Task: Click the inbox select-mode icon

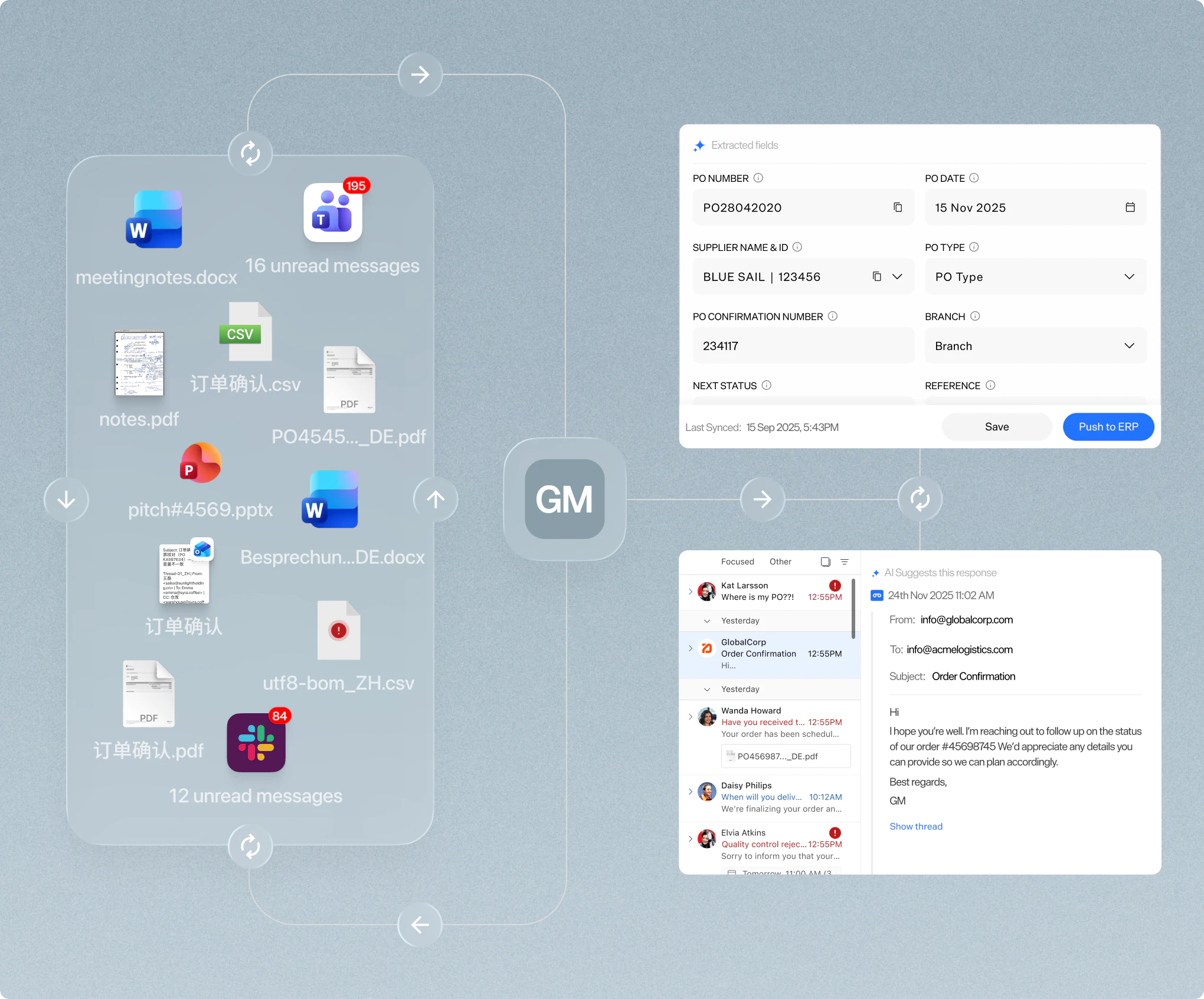Action: [x=825, y=561]
